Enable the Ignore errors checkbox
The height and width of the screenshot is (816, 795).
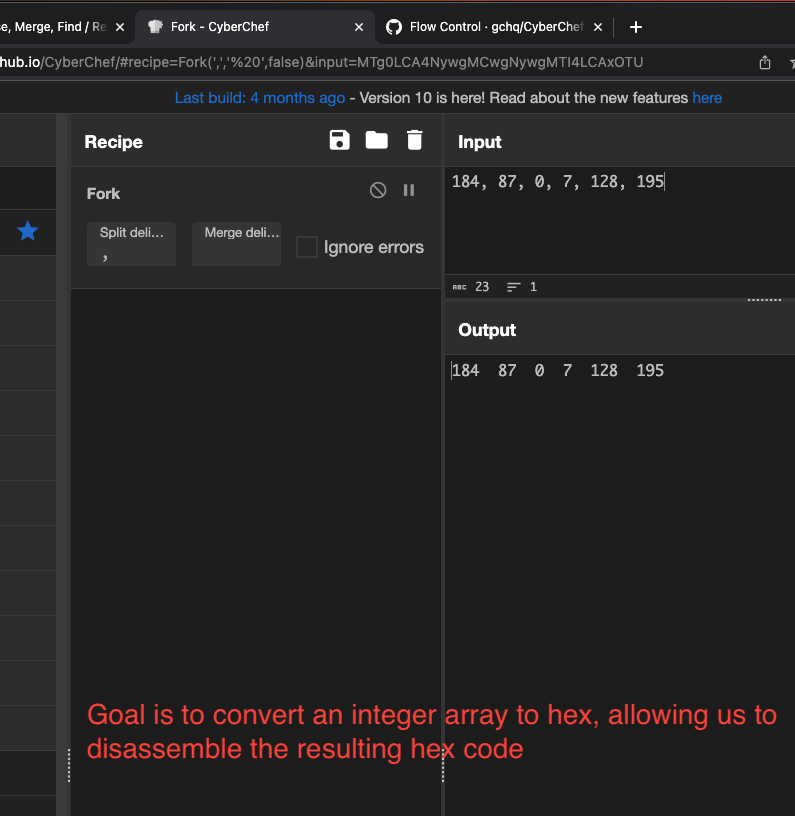point(307,247)
